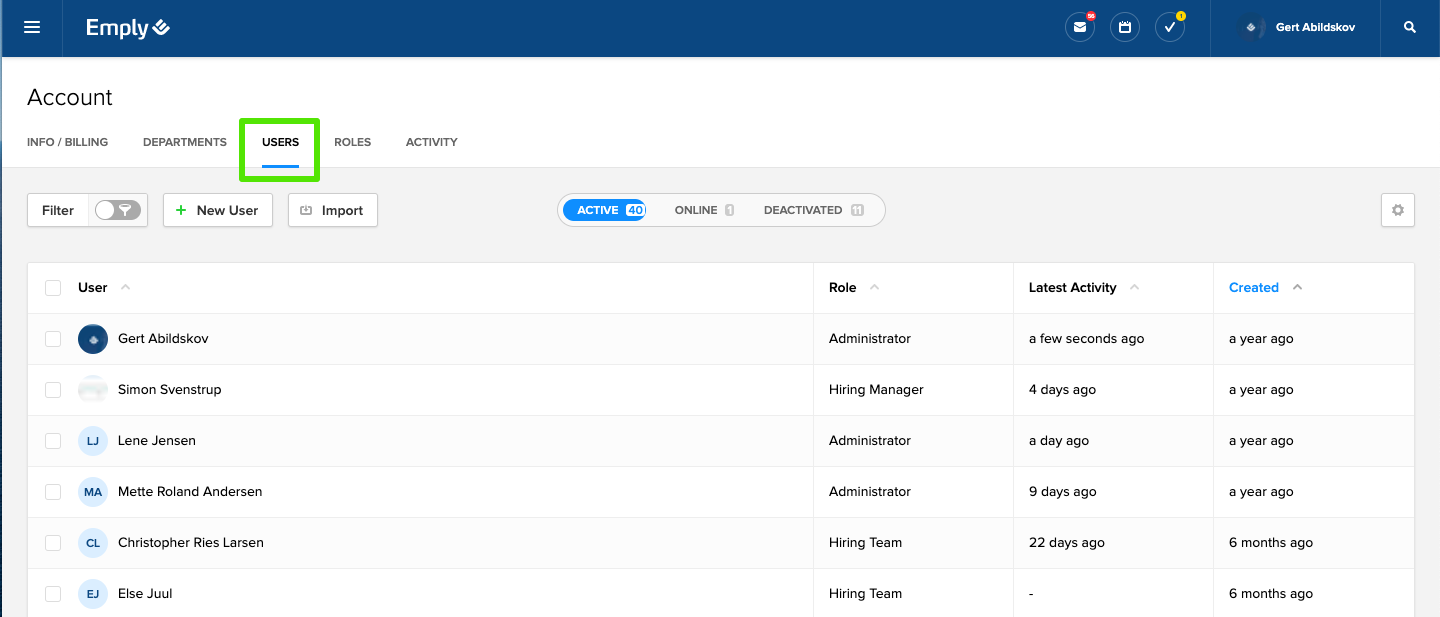
Task: Switch to the Roles tab
Action: click(x=352, y=142)
